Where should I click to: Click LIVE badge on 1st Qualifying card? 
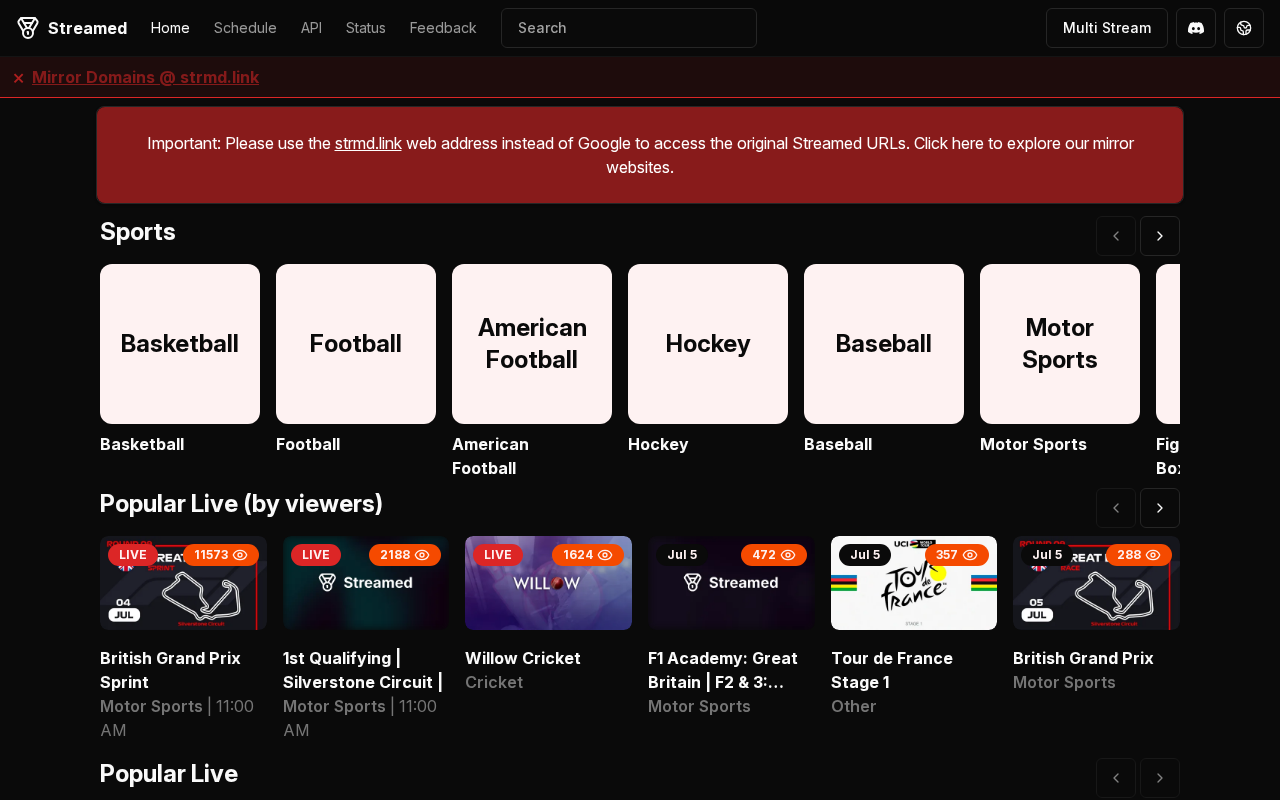316,555
